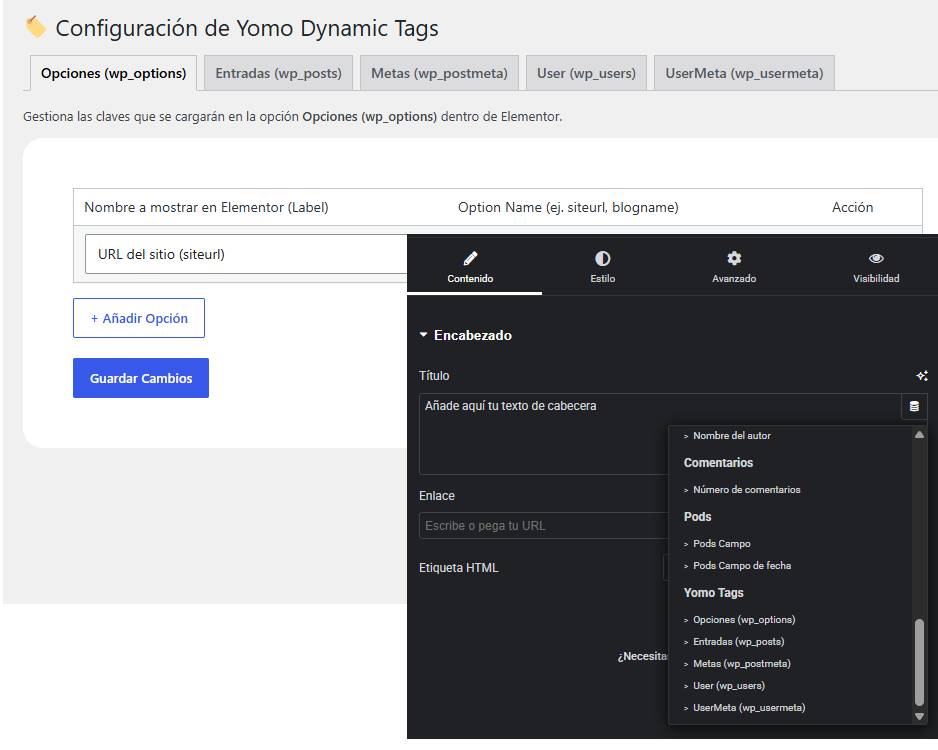Select Metas (wp_postmeta) in Yomo Tags list
Image resolution: width=938 pixels, height=750 pixels.
(741, 663)
